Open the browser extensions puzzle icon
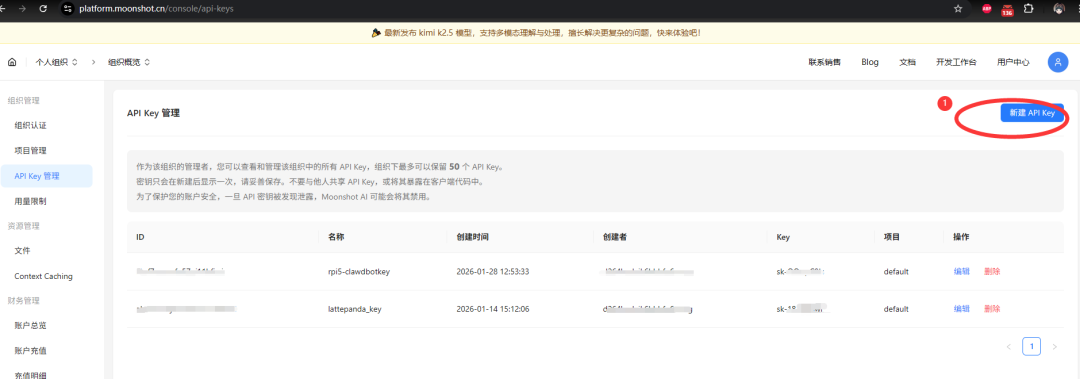Screen dimensions: 1080x379 pos(1028,9)
